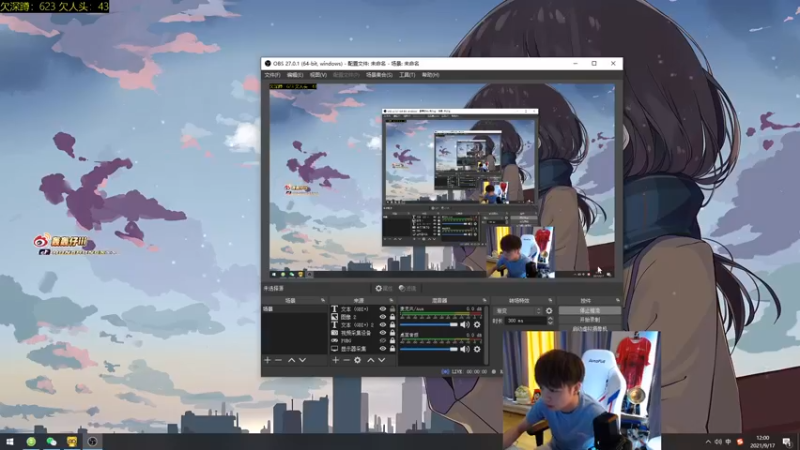Toggle visibility of first text (GDI+) source

[383, 309]
